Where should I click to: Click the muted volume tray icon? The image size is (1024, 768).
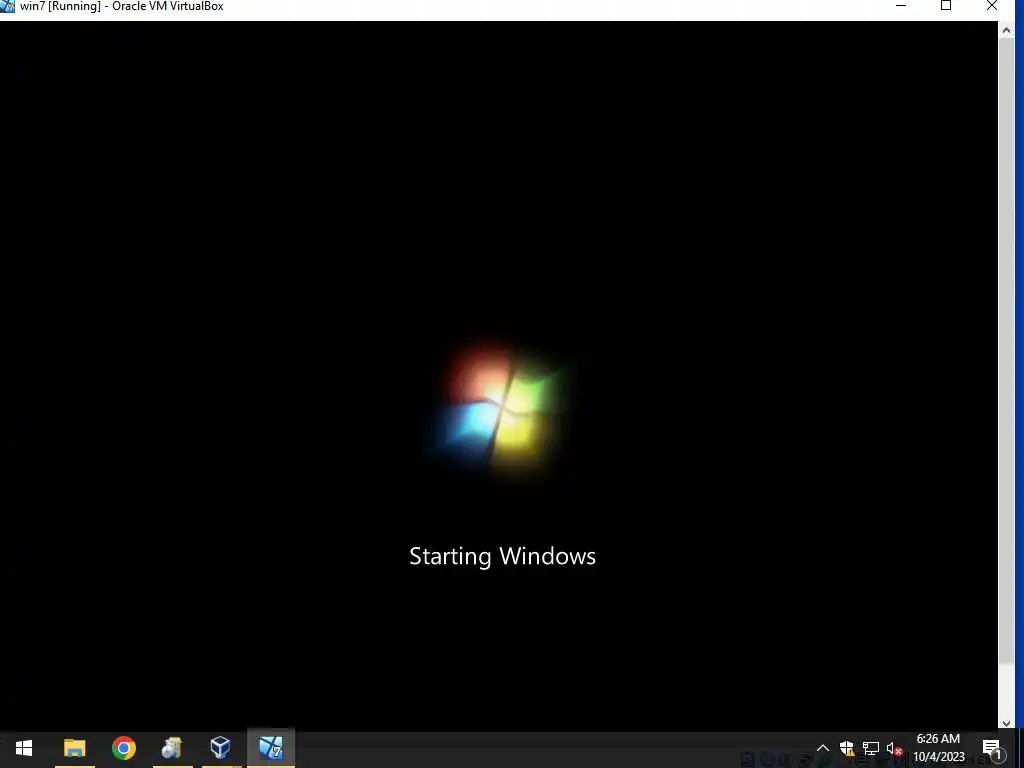(x=894, y=748)
